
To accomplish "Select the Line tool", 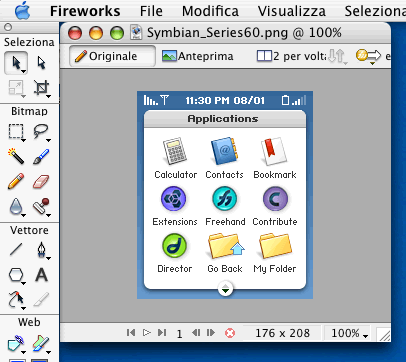I will point(16,250).
